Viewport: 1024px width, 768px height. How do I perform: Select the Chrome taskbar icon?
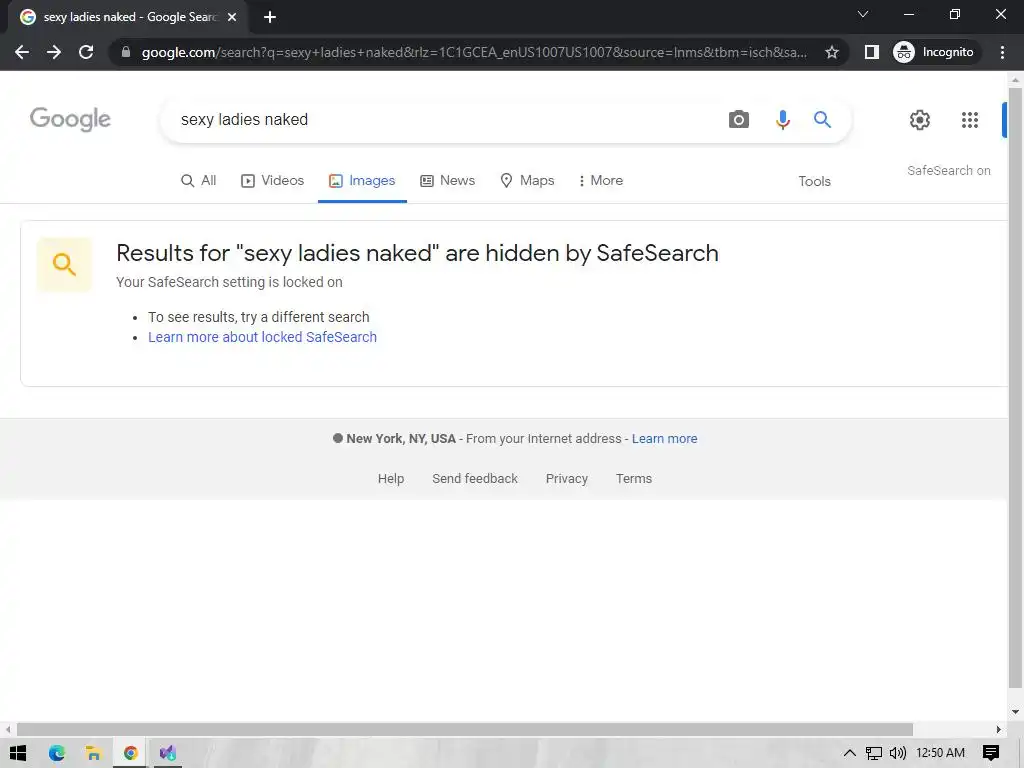pos(131,753)
